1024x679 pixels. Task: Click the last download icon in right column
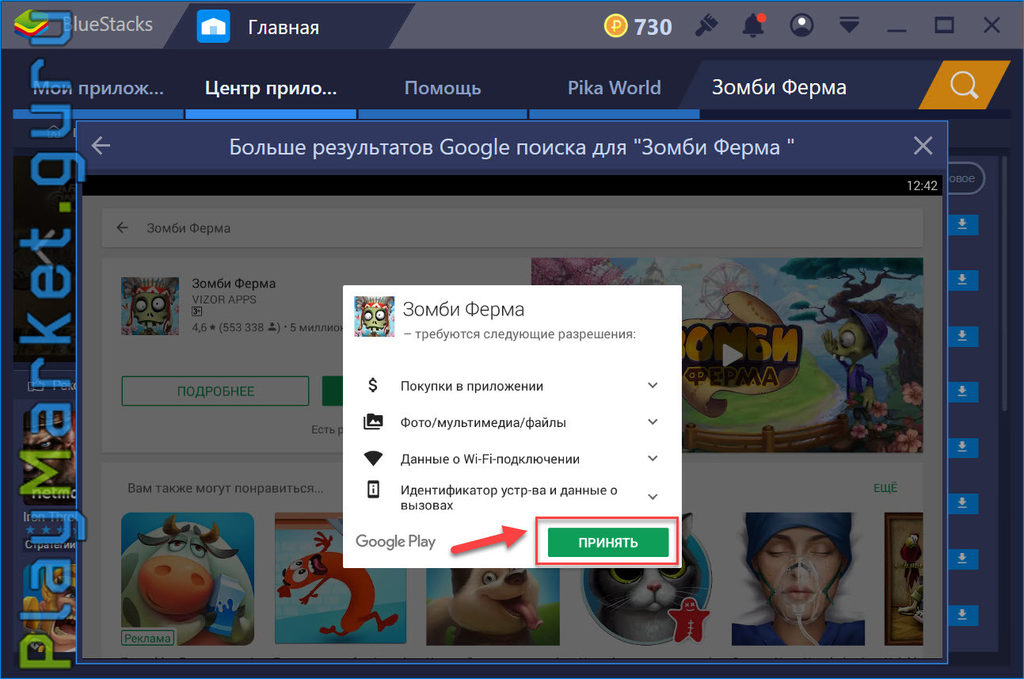pyautogui.click(x=962, y=614)
